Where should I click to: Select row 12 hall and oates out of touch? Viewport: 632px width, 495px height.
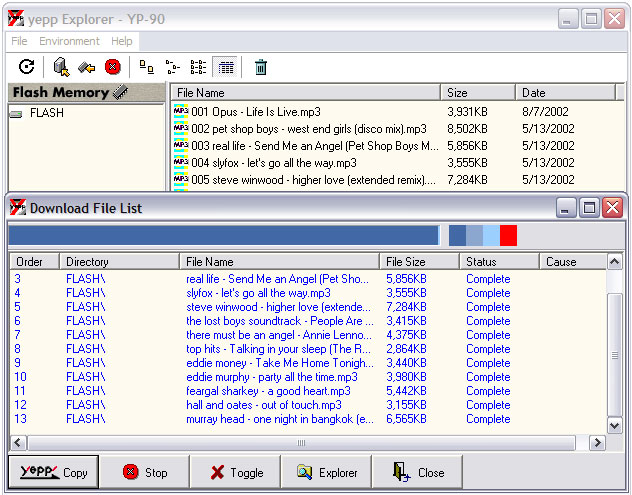pyautogui.click(x=308, y=405)
